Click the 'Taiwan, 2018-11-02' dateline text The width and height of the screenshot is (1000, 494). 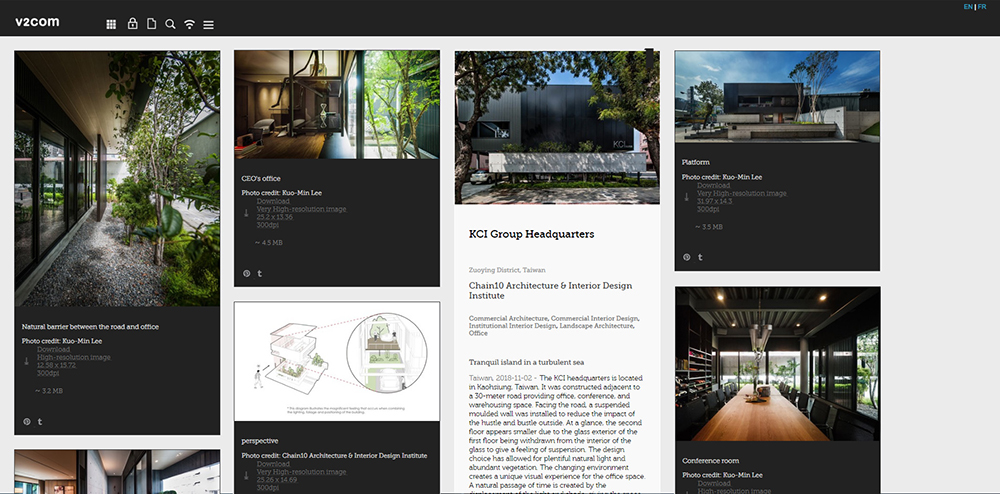click(x=503, y=378)
